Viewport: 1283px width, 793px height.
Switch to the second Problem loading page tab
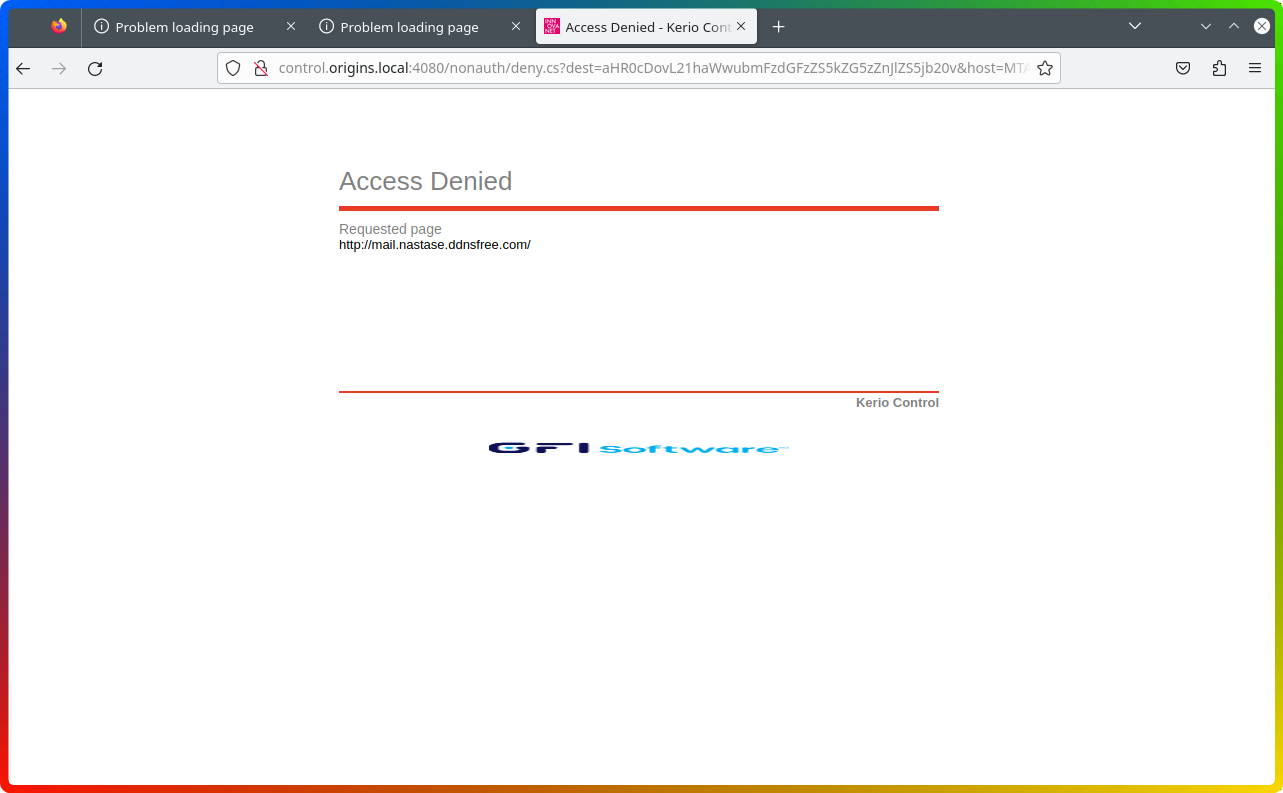409,27
